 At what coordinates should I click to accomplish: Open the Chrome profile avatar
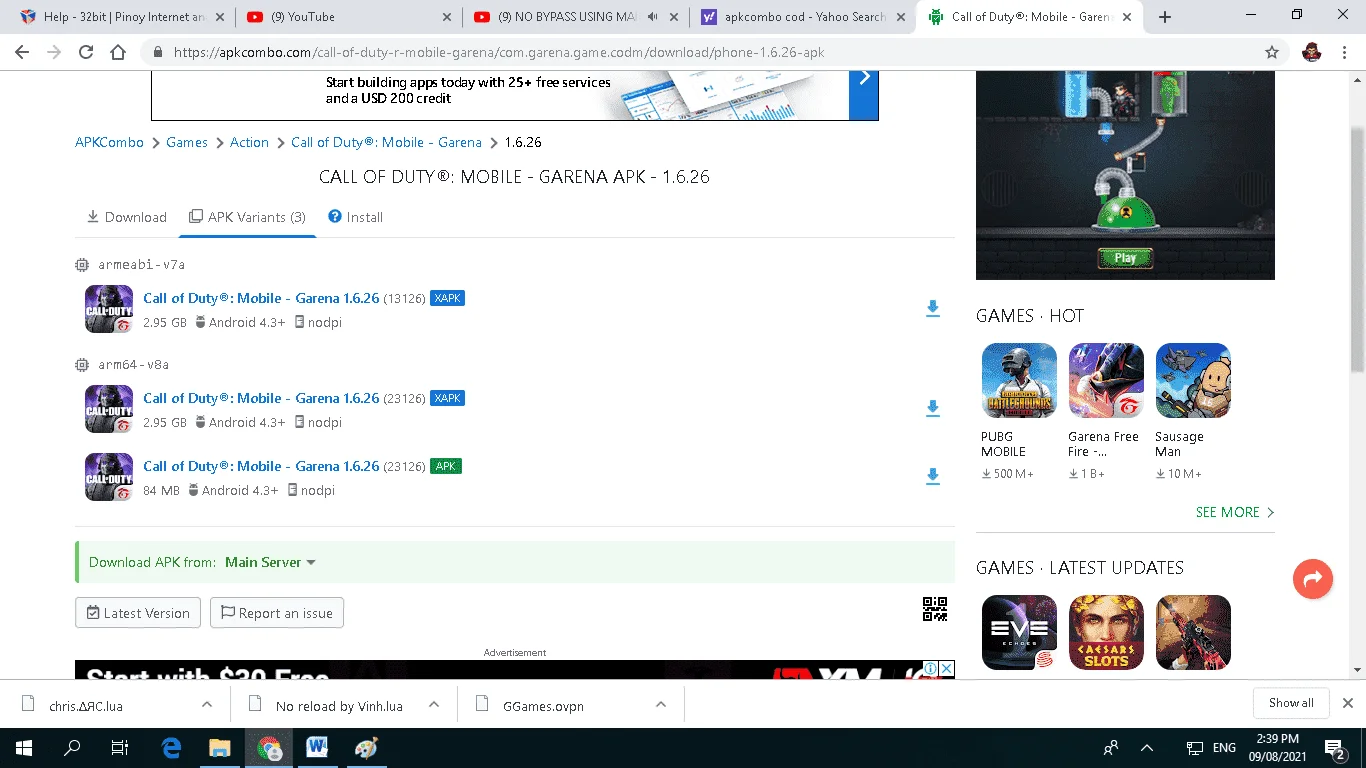click(1312, 52)
